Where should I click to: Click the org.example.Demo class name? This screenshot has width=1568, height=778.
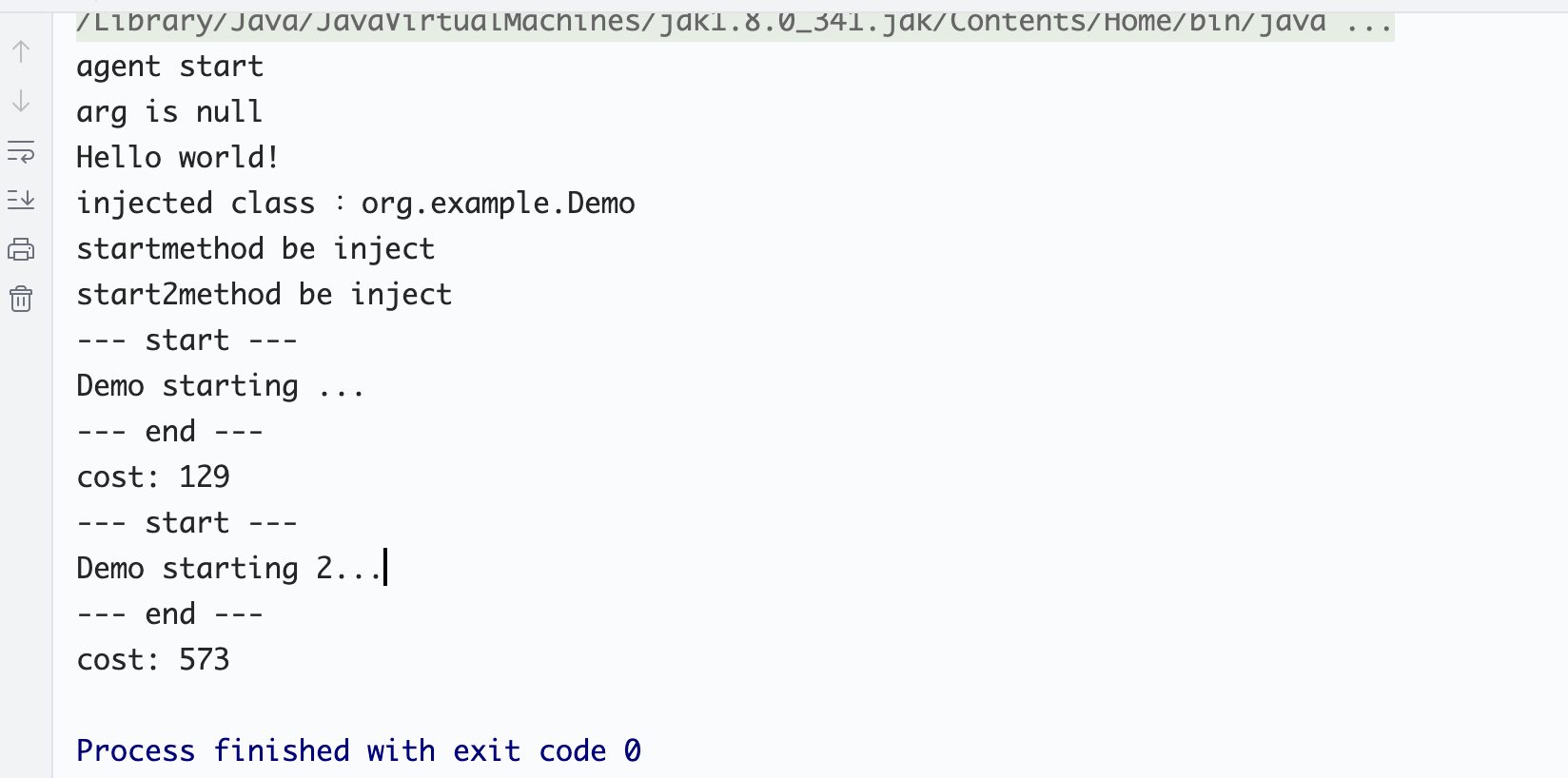click(498, 204)
